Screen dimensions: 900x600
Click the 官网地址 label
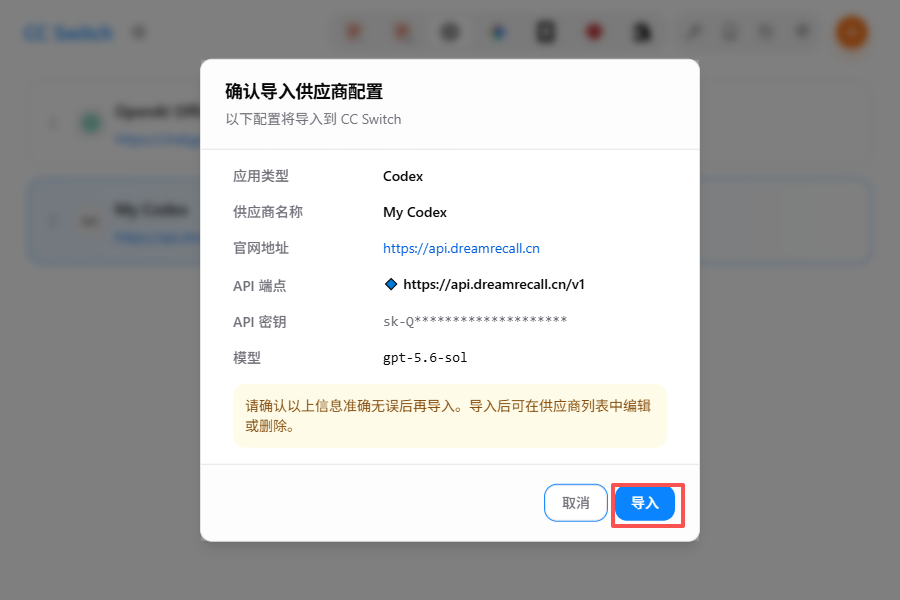coord(261,248)
